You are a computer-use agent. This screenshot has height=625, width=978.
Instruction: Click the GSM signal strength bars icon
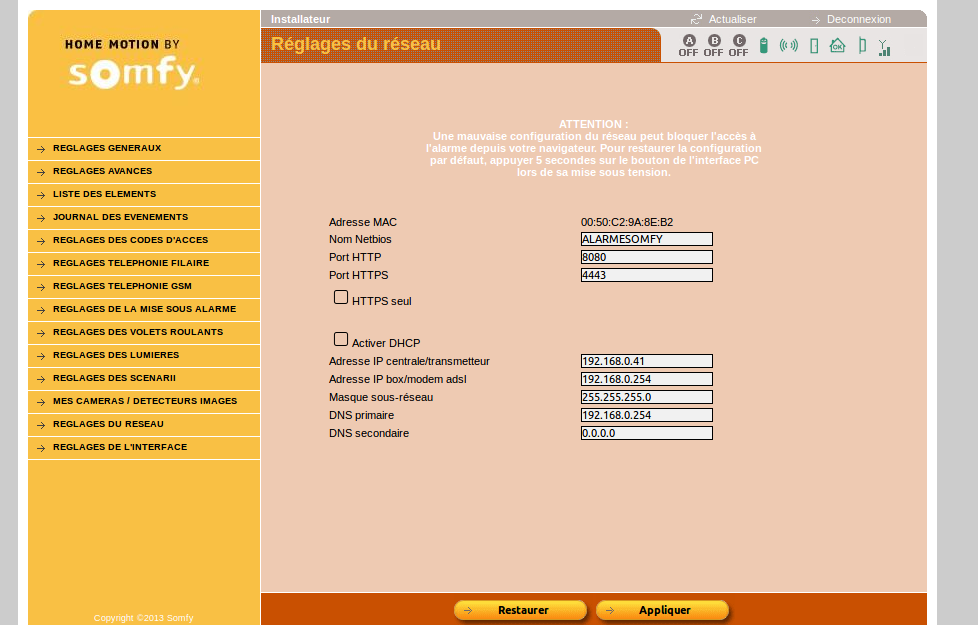click(x=884, y=47)
